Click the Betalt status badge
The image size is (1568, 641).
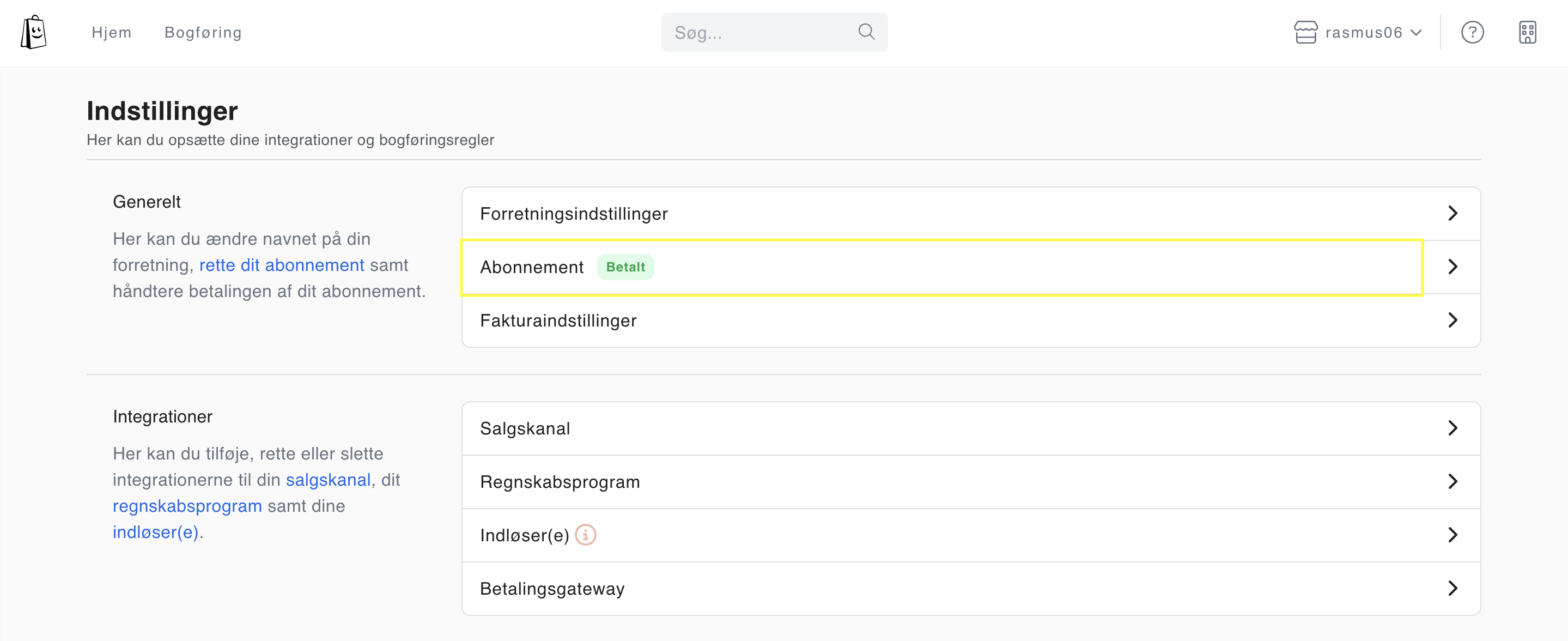point(625,267)
